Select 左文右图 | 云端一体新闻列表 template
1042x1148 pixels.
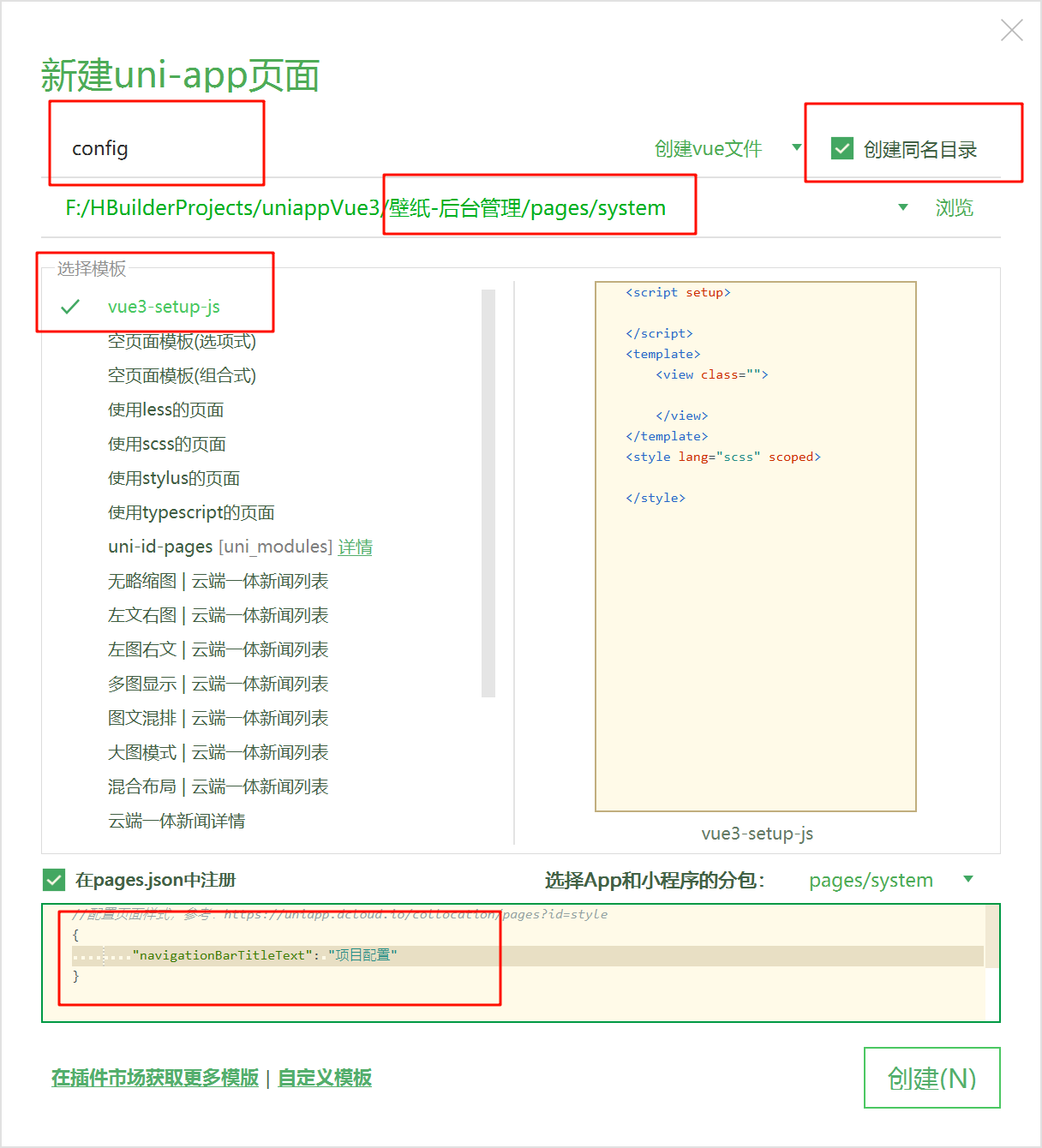219,615
